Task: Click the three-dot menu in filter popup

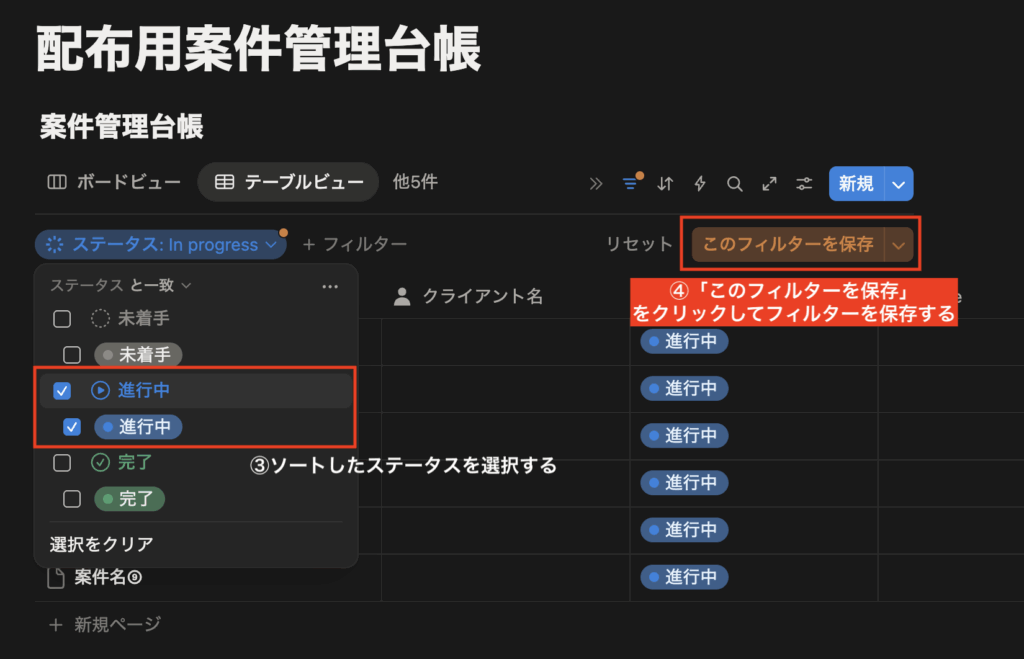Action: (x=330, y=286)
